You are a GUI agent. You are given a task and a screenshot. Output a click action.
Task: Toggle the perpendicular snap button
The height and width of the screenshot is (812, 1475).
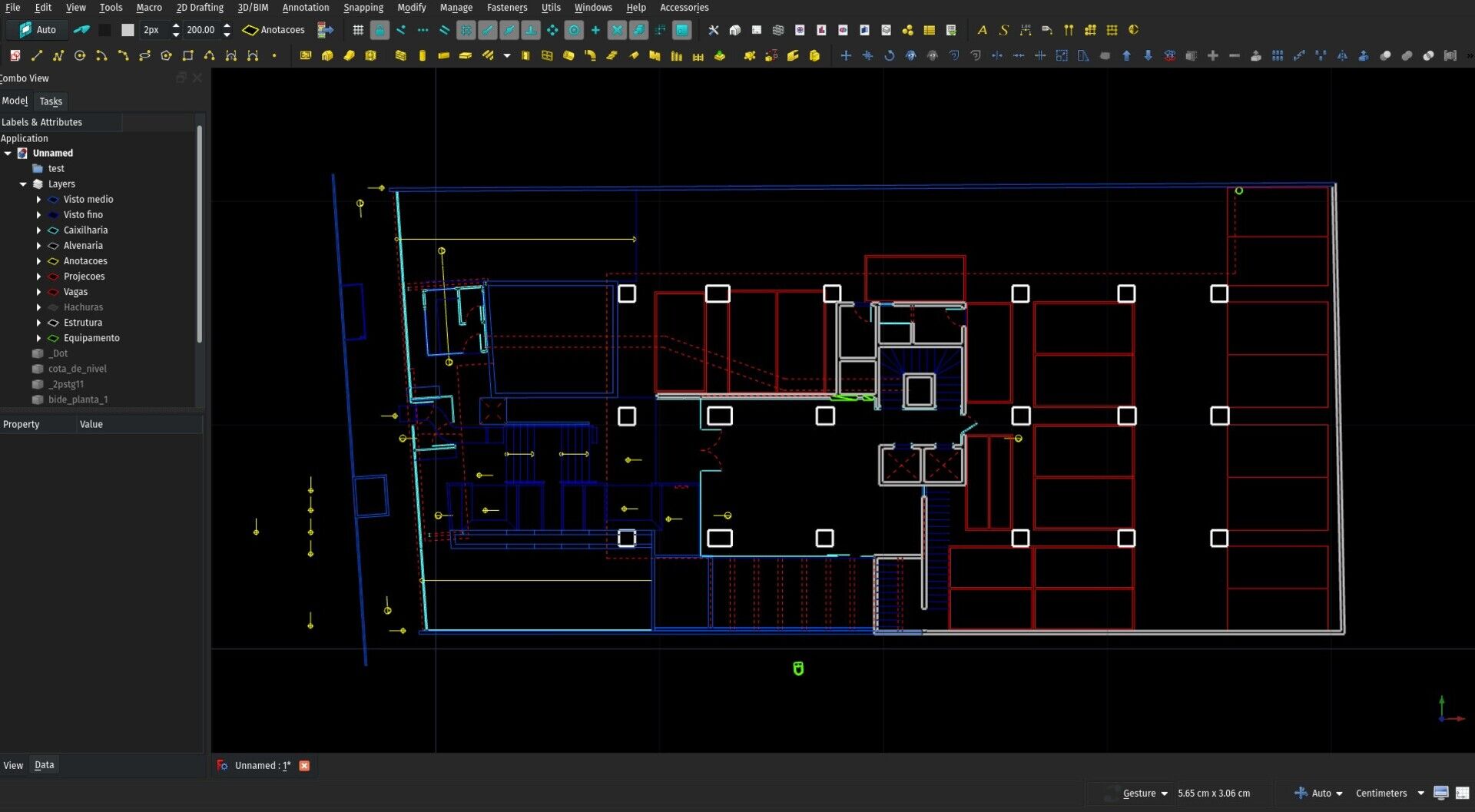531,30
